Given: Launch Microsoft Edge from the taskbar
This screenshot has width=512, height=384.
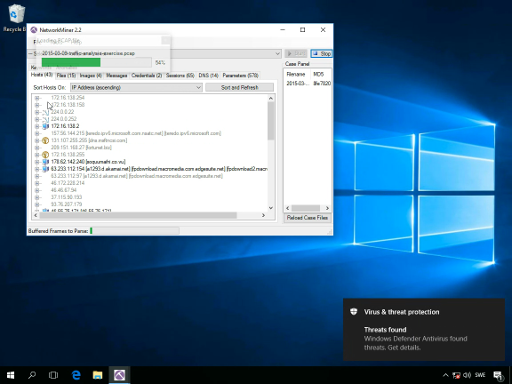Looking at the screenshot, I should [76, 375].
